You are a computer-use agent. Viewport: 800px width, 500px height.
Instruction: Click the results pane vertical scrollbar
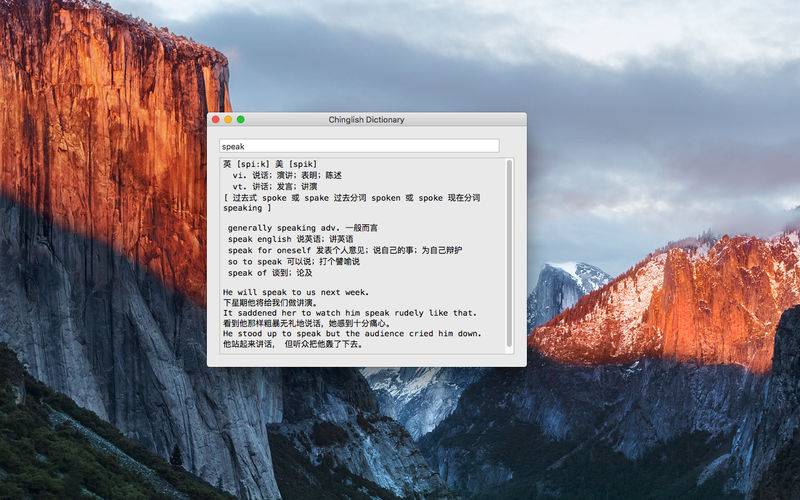[x=509, y=254]
